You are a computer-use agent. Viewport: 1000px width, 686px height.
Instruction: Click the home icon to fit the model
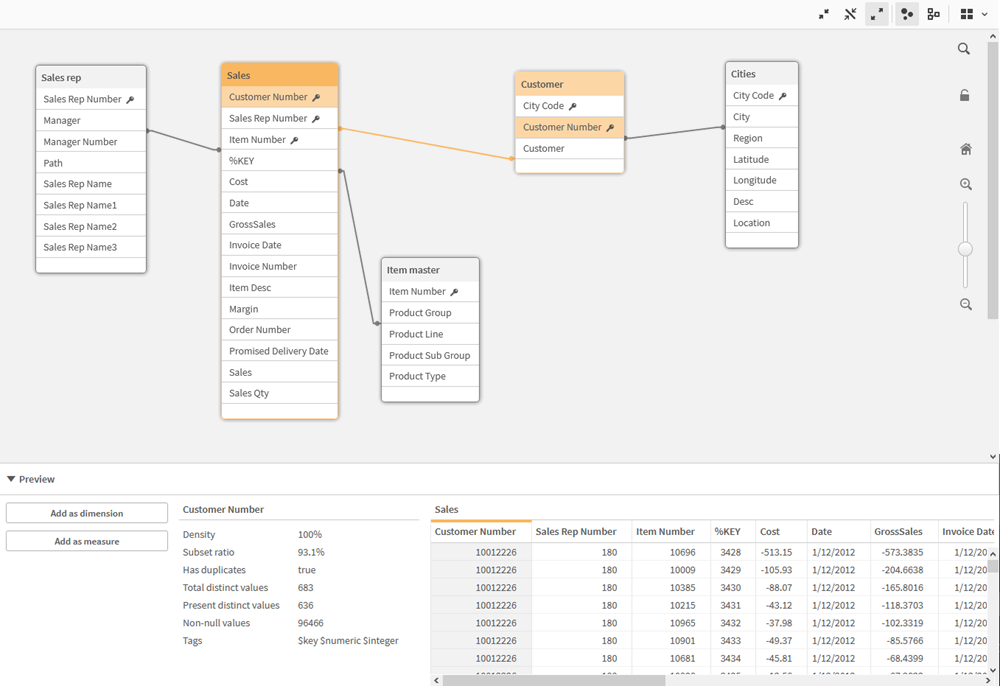pyautogui.click(x=965, y=148)
